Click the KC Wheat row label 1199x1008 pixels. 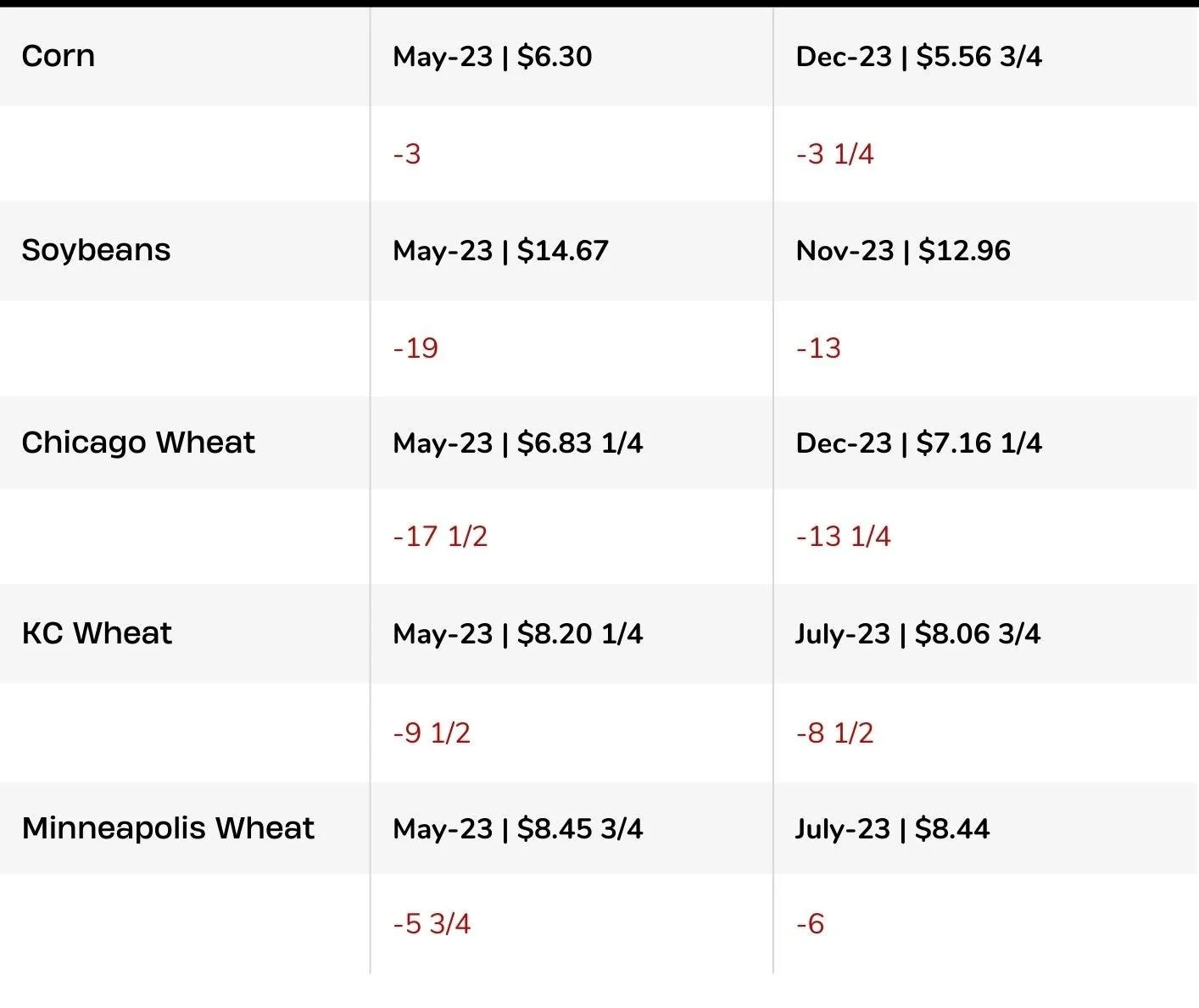(x=98, y=633)
